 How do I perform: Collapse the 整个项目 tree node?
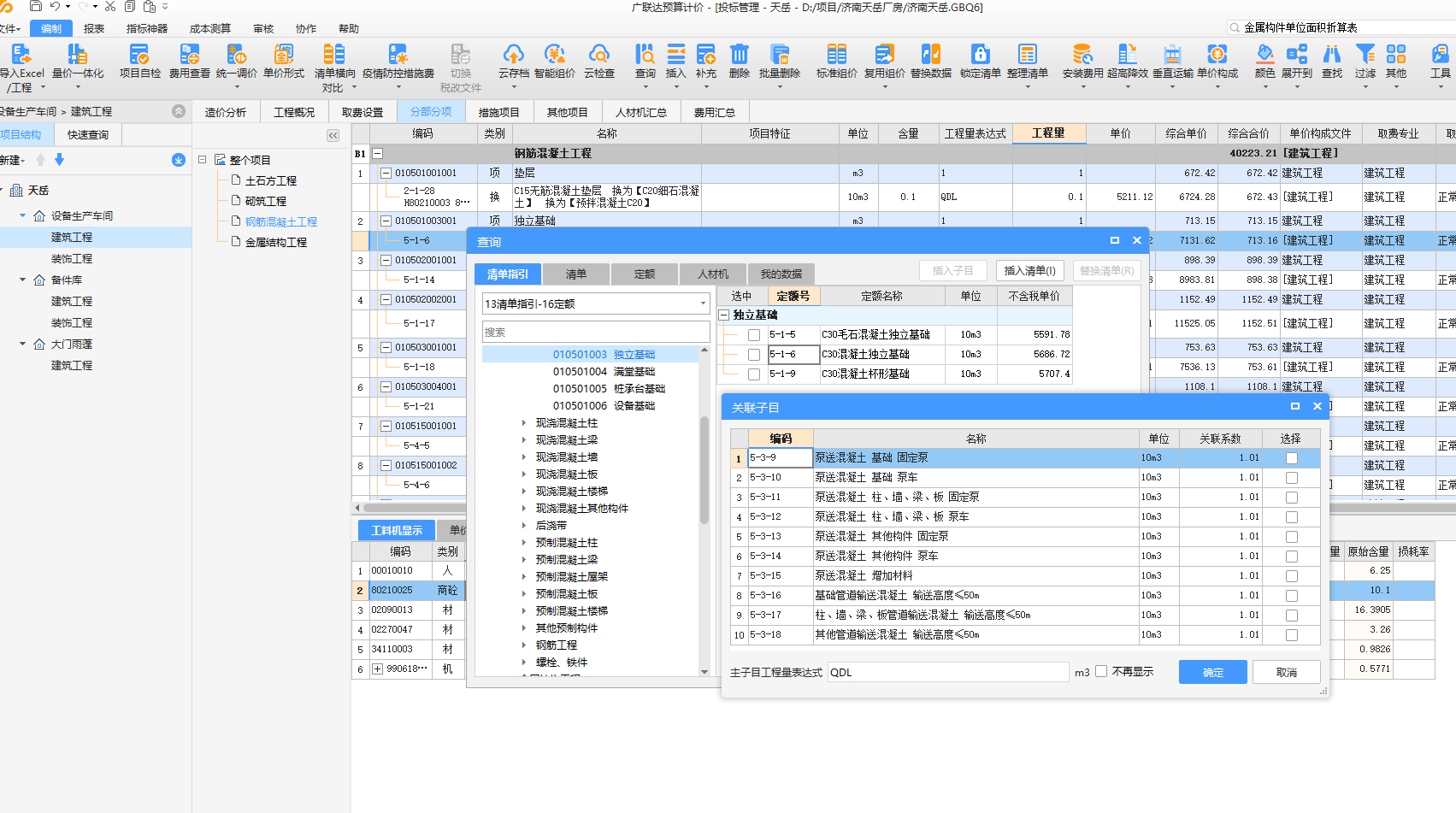click(x=203, y=160)
